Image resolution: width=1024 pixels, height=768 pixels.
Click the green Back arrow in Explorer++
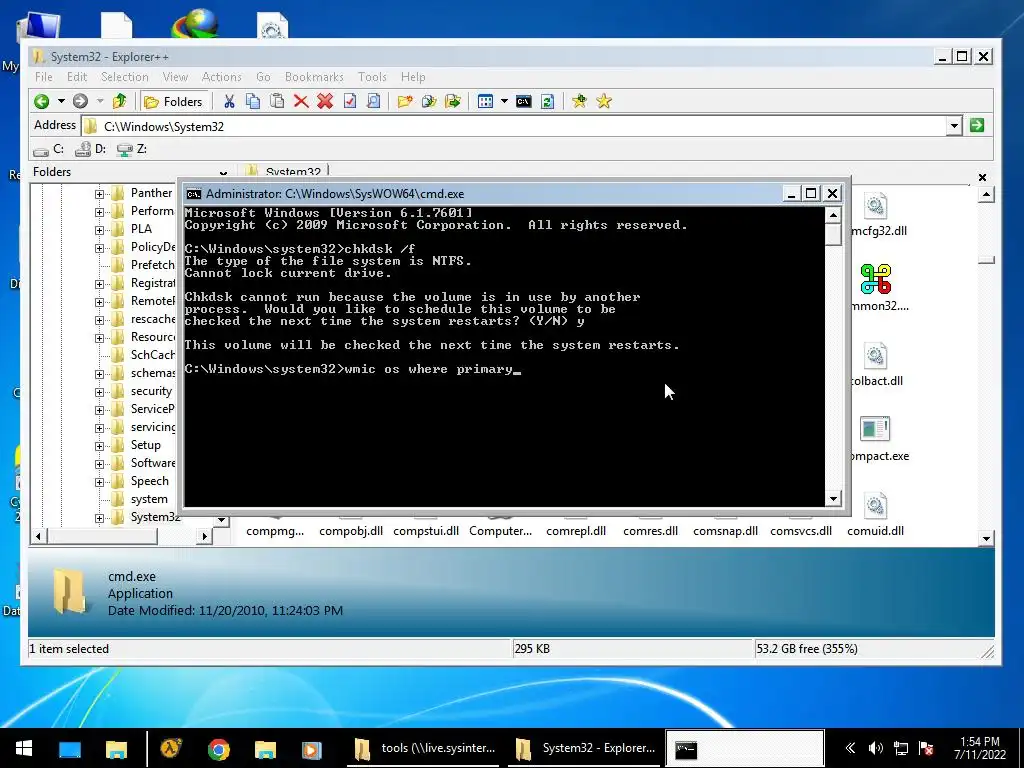42,101
